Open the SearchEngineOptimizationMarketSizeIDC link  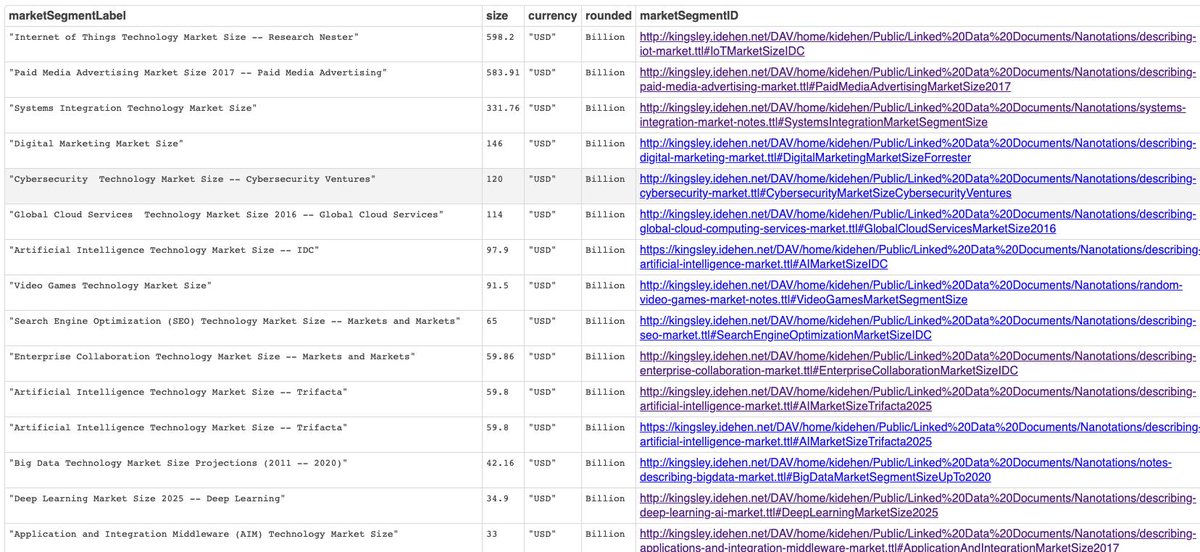[917, 327]
